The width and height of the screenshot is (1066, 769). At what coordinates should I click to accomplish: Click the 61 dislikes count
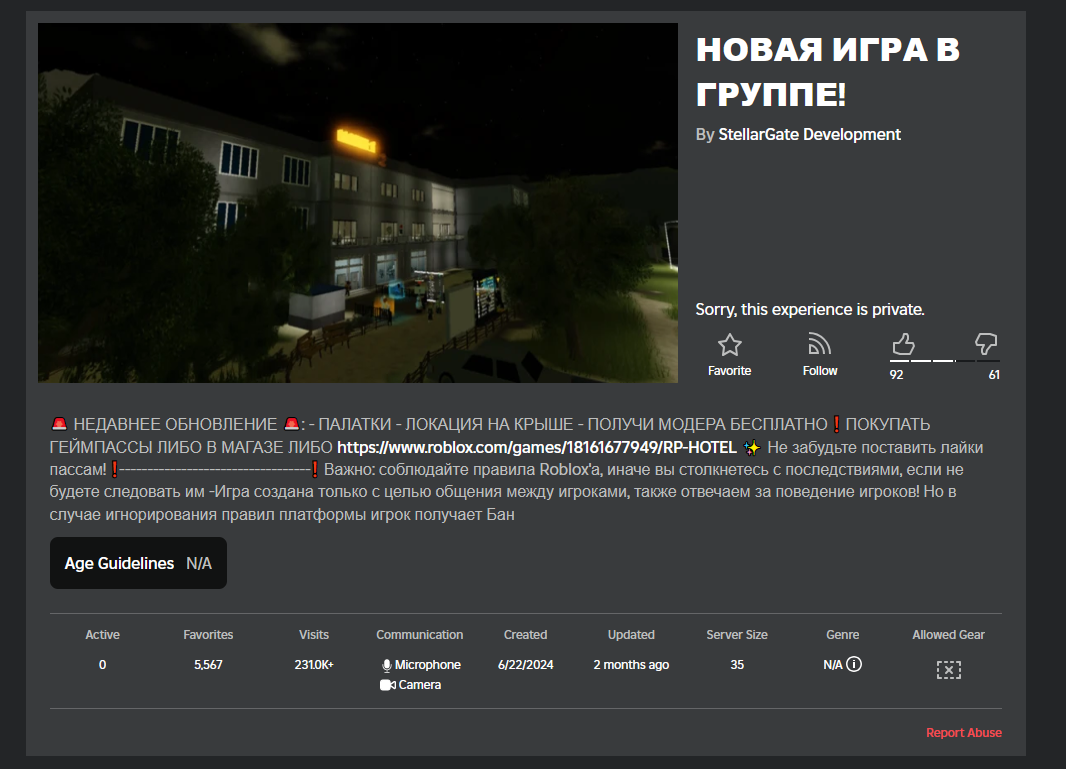(x=993, y=375)
